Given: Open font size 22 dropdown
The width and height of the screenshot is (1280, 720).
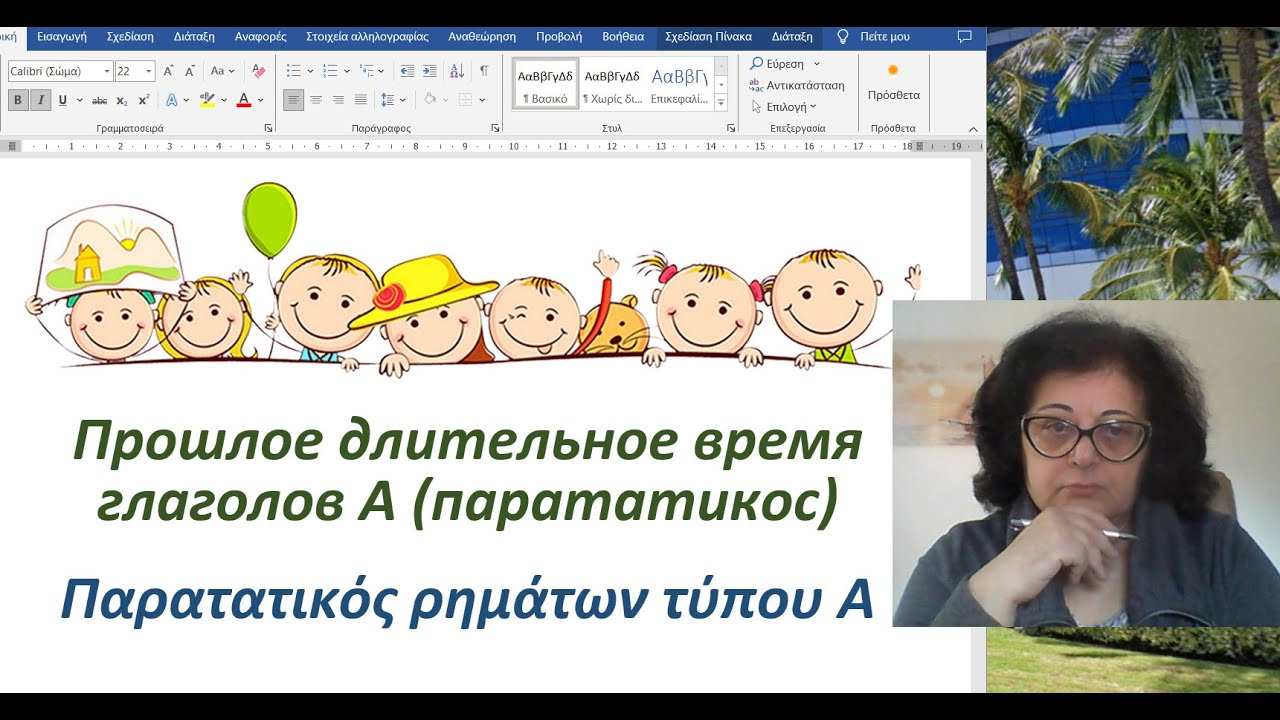Looking at the screenshot, I should 149,71.
